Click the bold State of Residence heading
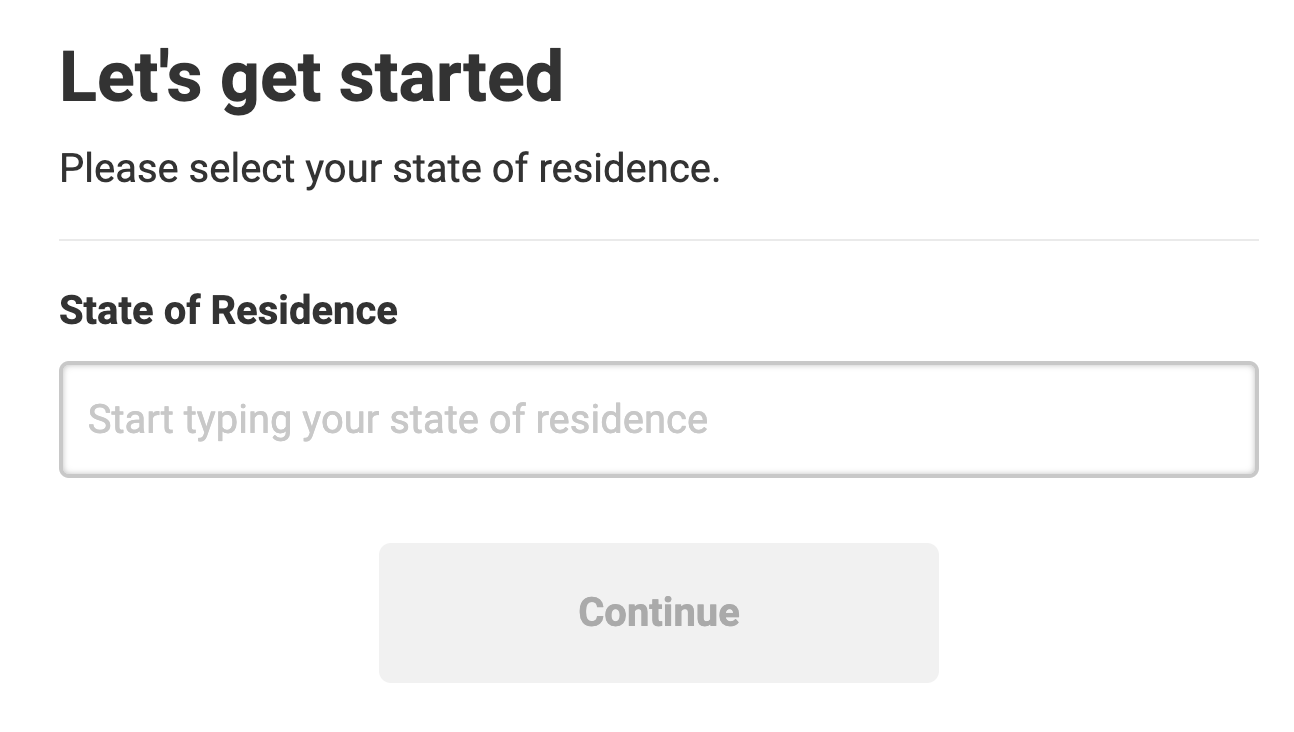Viewport: 1294px width, 732px height. tap(229, 311)
